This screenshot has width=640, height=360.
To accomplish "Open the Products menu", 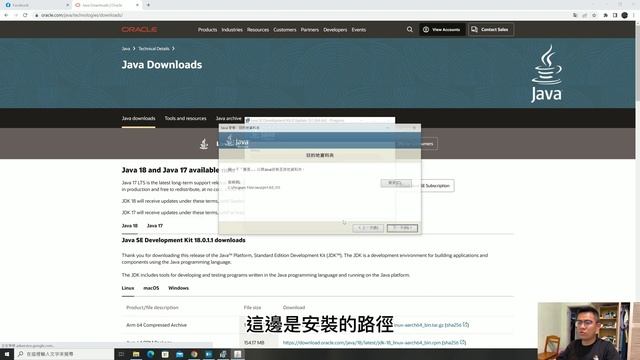I will coord(207,30).
